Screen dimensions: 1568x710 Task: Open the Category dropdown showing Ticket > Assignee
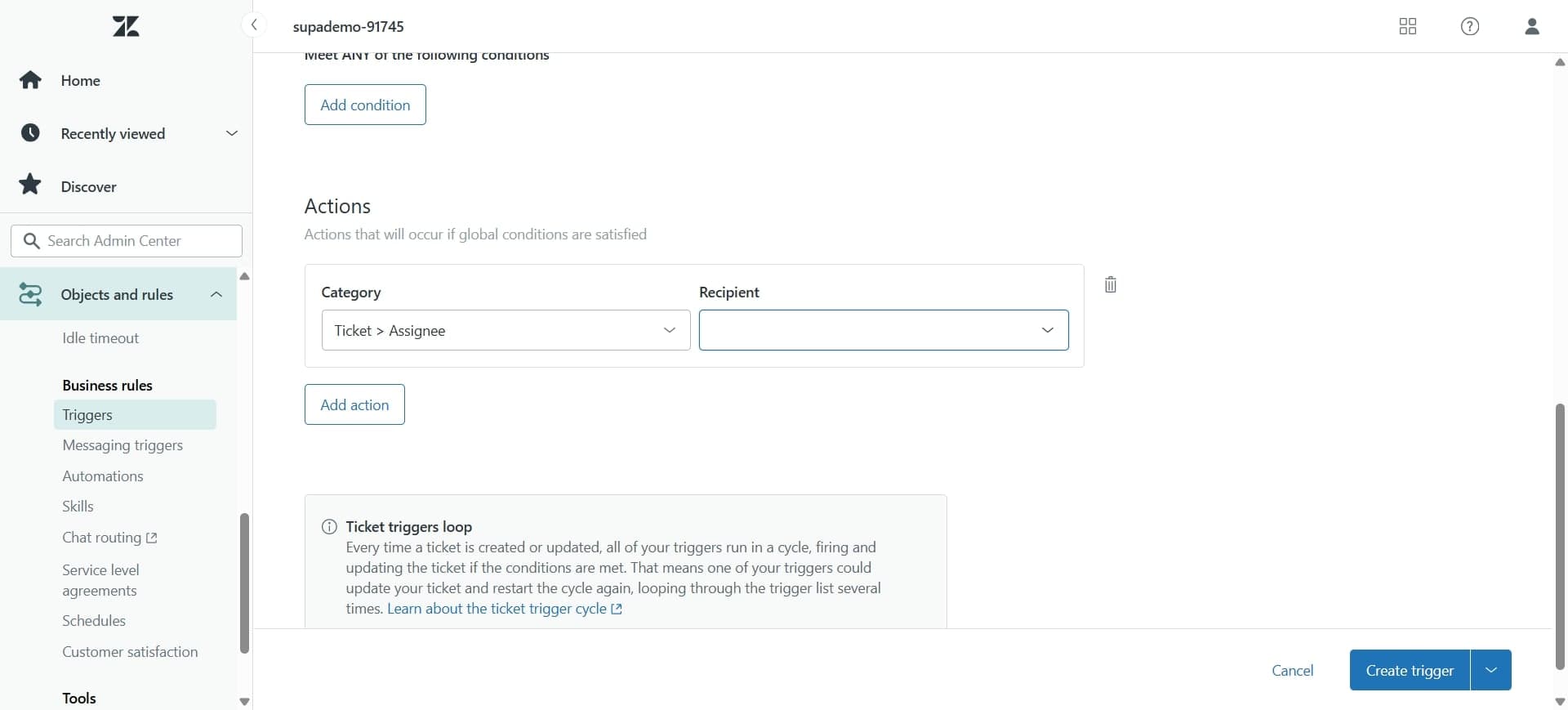coord(505,330)
